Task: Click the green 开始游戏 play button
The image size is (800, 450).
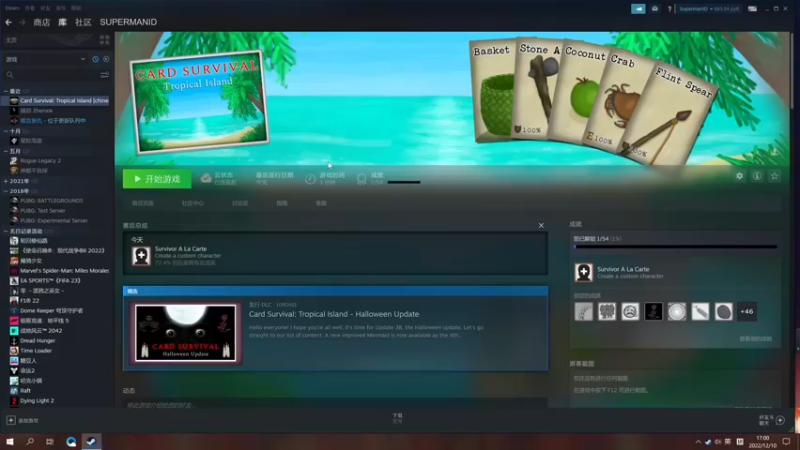Action: 157,179
